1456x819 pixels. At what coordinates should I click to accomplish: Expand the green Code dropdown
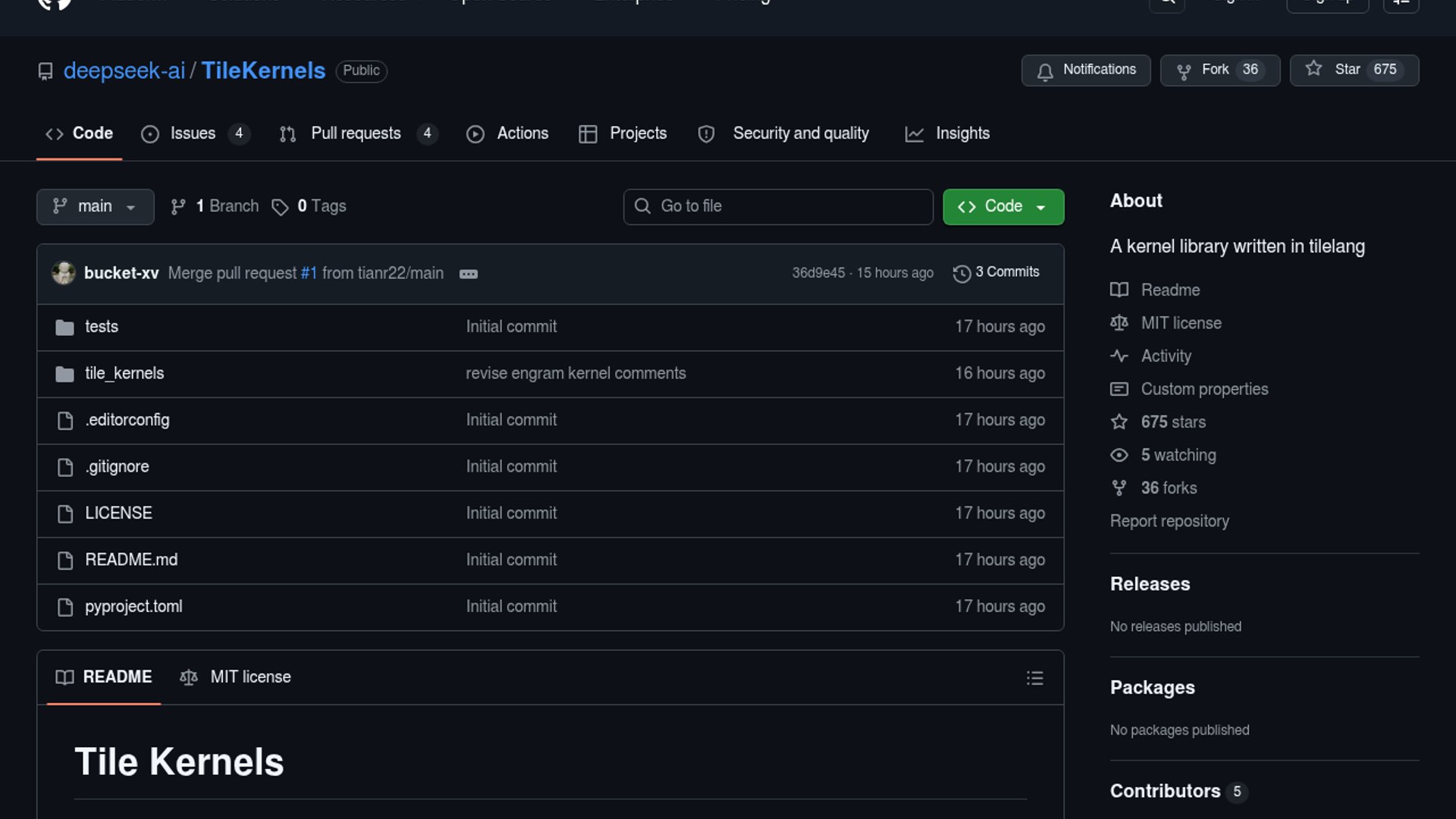[x=1003, y=207]
